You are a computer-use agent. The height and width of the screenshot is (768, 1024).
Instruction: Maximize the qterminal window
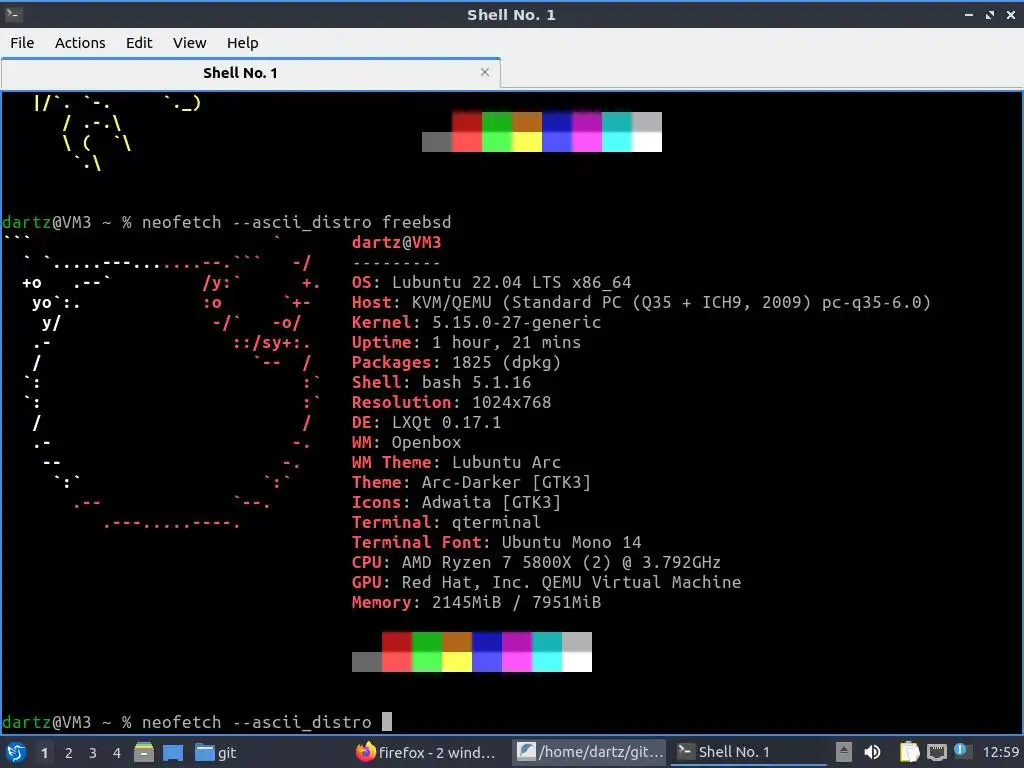(990, 14)
